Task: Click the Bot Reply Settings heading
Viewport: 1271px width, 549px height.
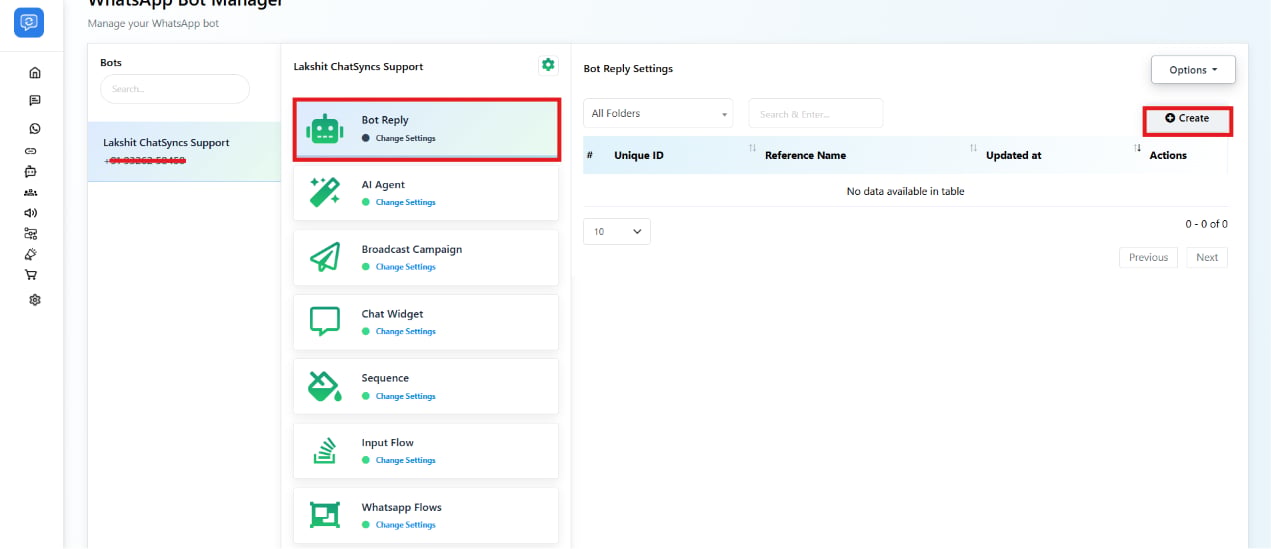Action: pyautogui.click(x=628, y=69)
